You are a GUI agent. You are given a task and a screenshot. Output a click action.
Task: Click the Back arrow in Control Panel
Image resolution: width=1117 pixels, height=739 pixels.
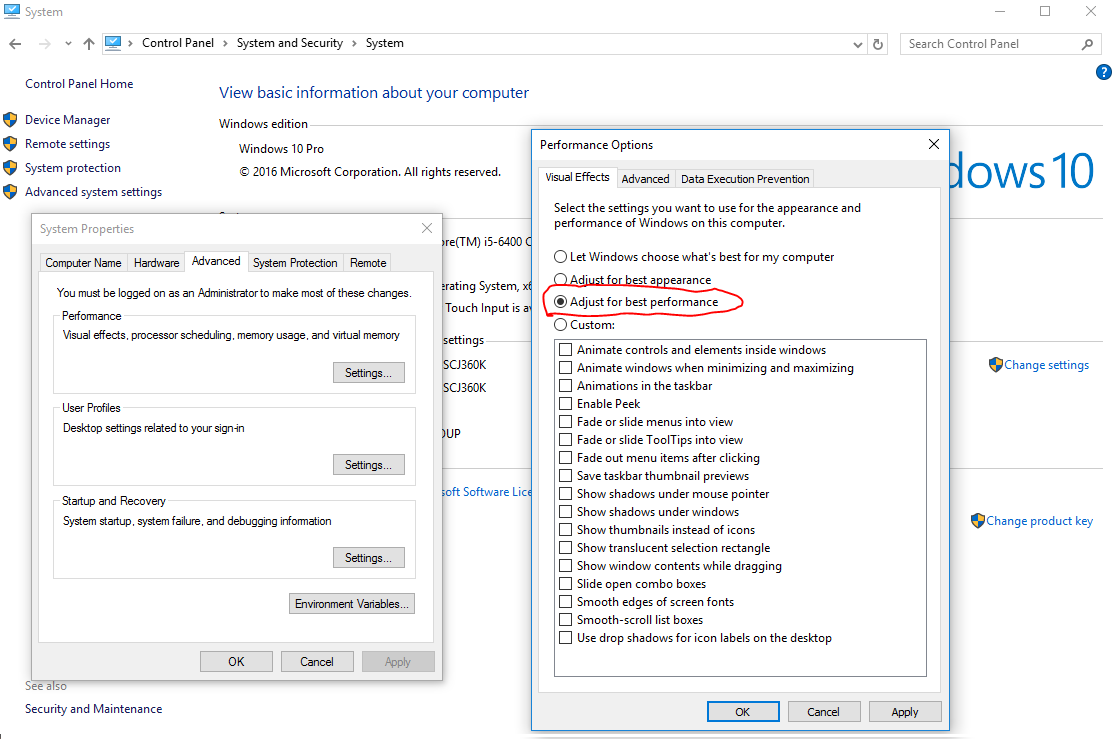click(15, 44)
